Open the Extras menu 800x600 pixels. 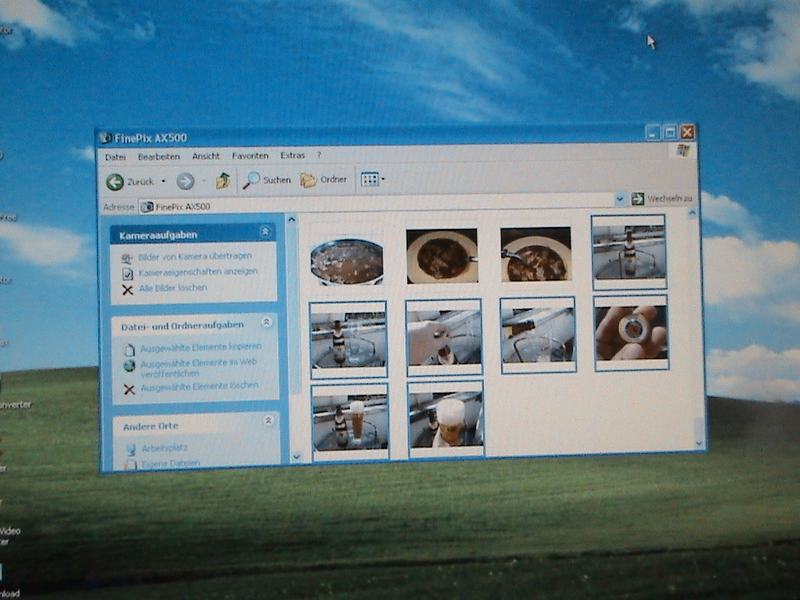(x=292, y=155)
